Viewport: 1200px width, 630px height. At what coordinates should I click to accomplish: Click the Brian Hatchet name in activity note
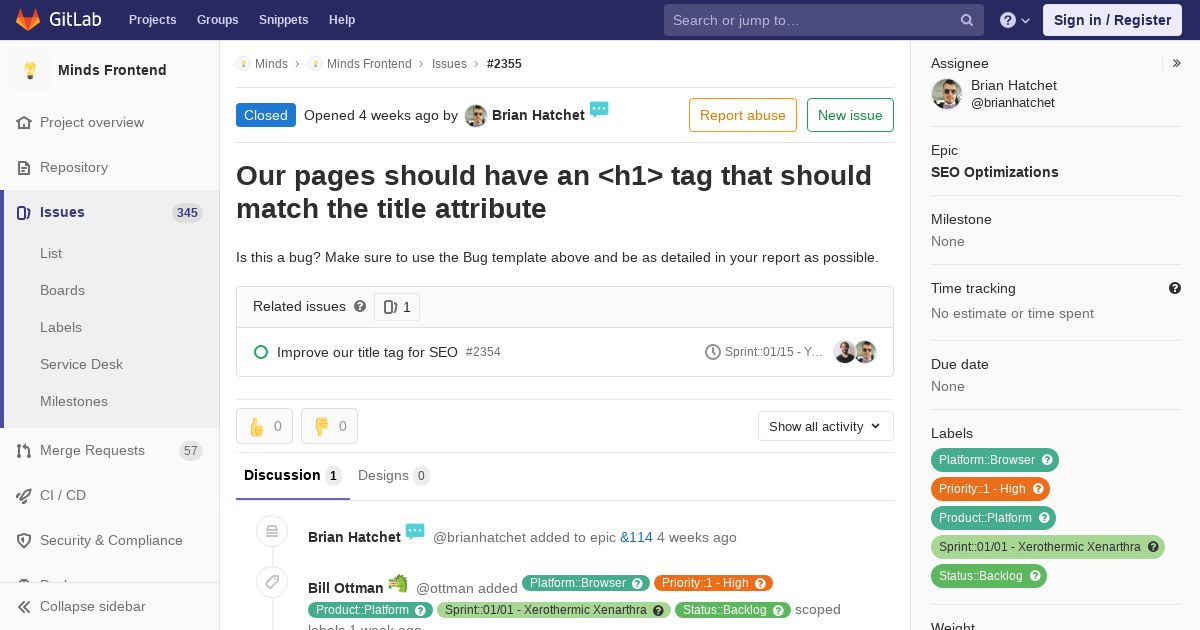click(x=354, y=537)
